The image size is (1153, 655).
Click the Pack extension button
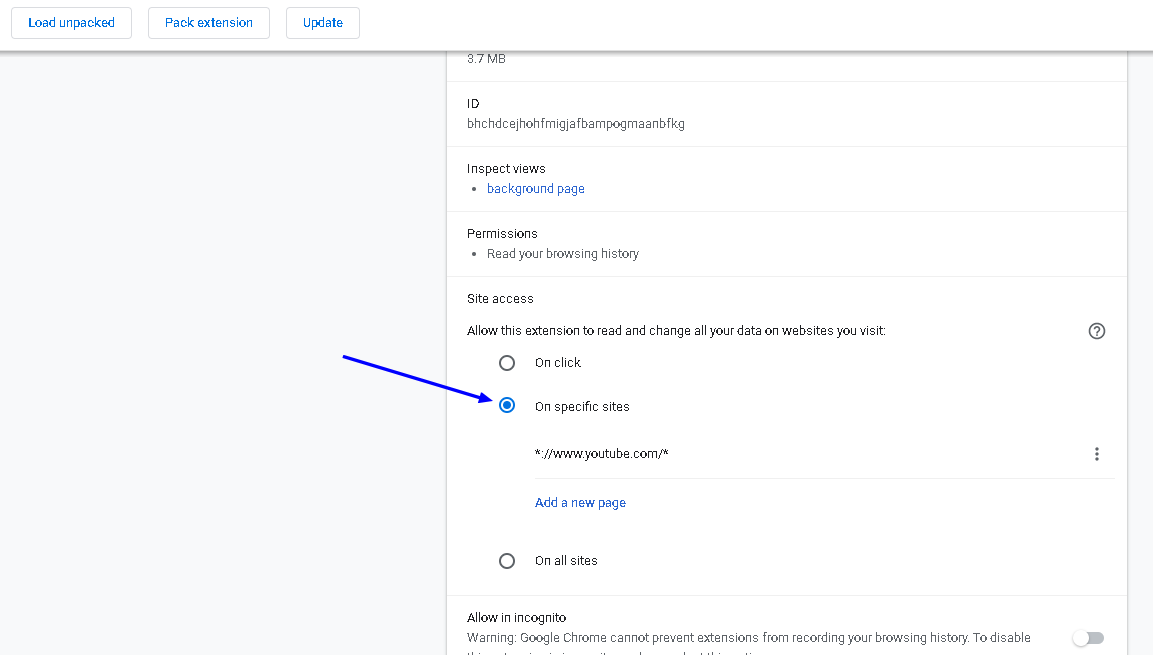[209, 23]
